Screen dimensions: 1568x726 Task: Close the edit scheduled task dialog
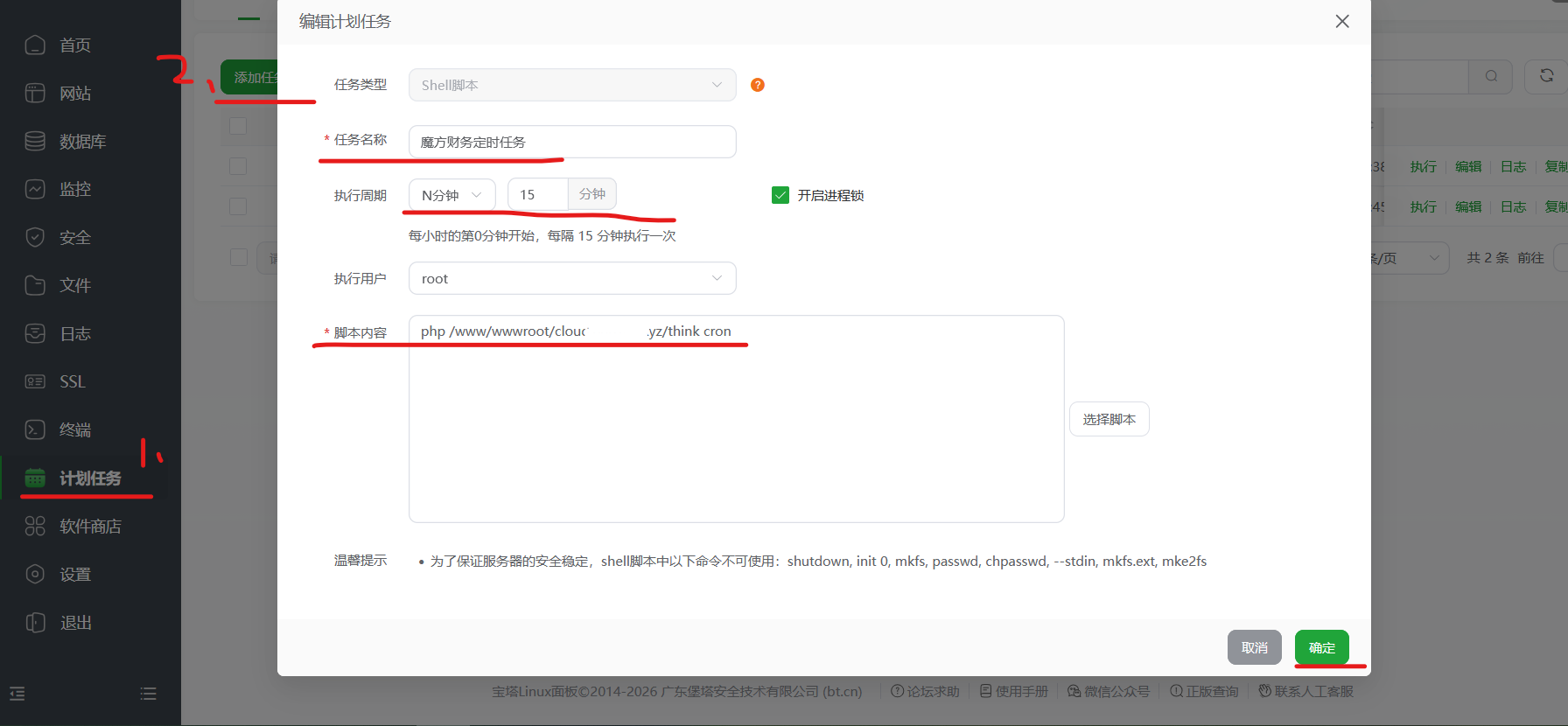click(x=1341, y=21)
